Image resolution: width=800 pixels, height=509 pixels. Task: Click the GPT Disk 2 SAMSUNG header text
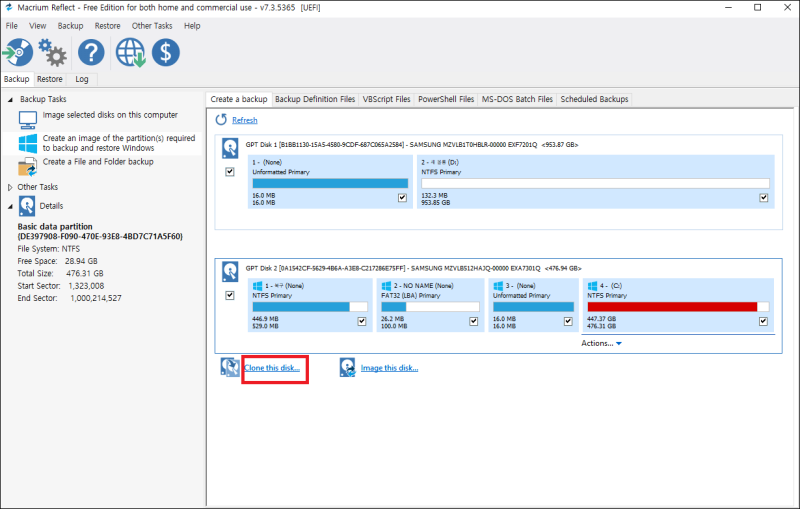413,268
